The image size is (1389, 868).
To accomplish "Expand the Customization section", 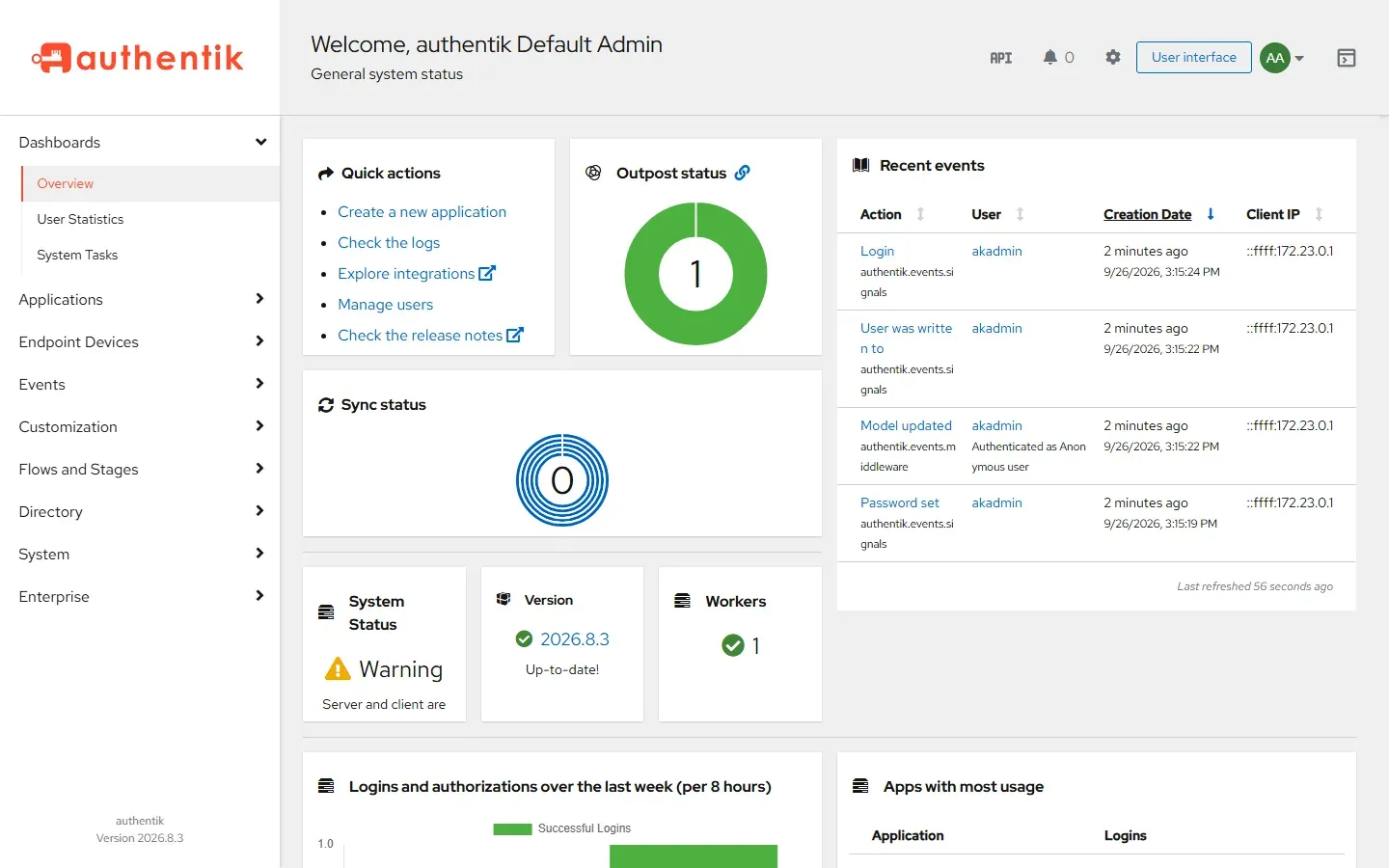I will 140,426.
